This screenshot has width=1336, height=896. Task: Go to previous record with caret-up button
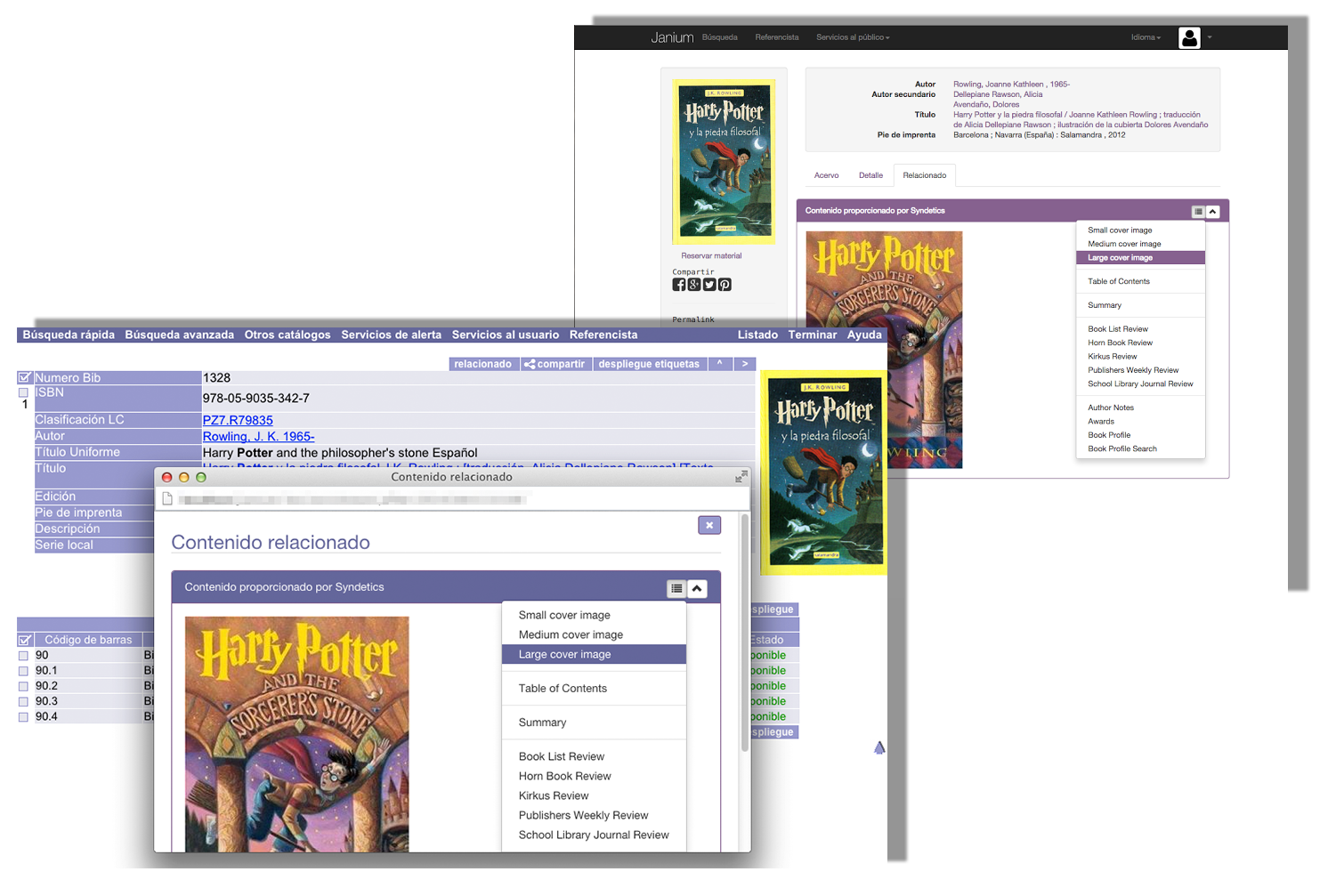(720, 364)
